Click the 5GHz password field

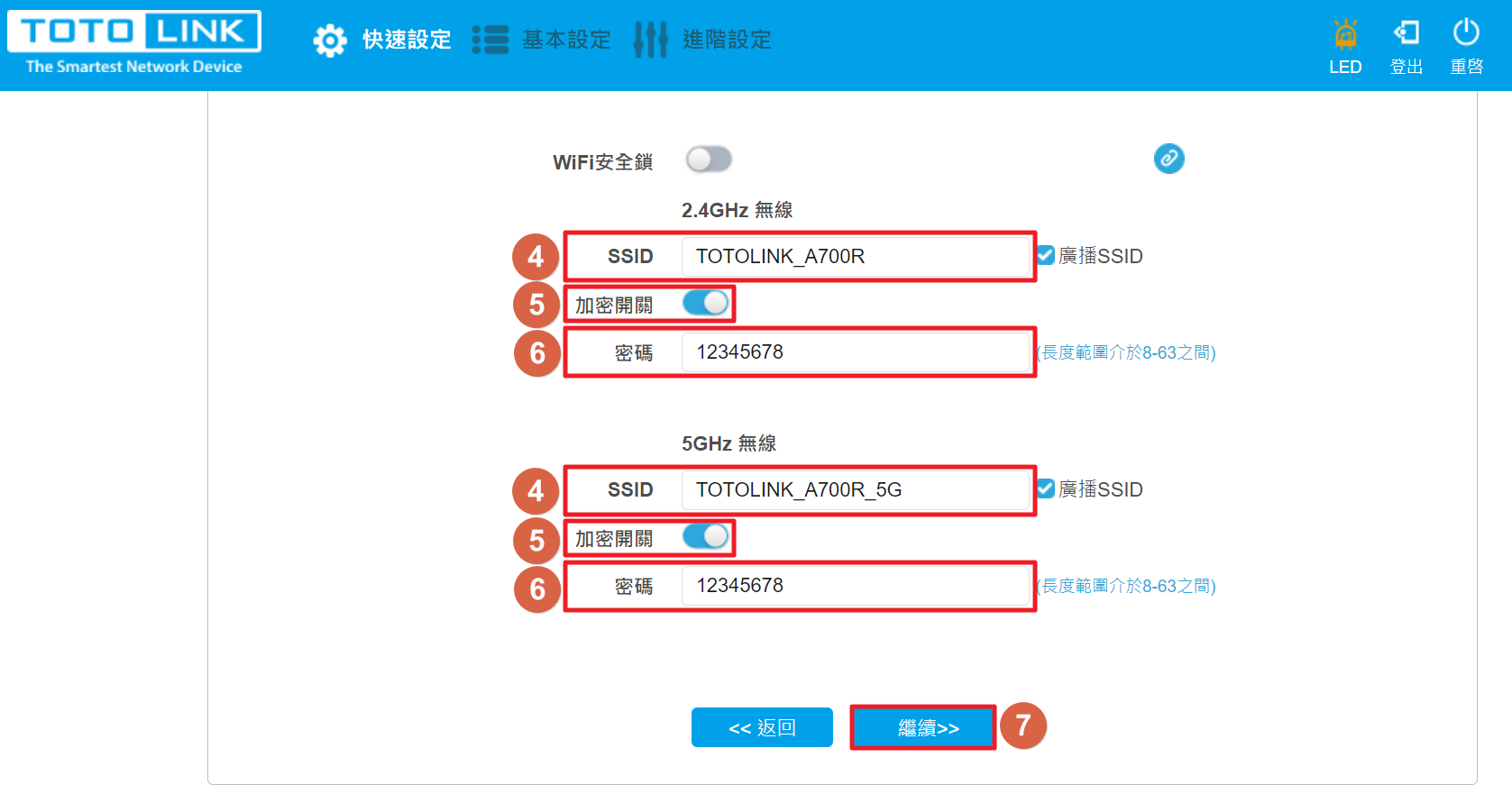pyautogui.click(x=856, y=586)
